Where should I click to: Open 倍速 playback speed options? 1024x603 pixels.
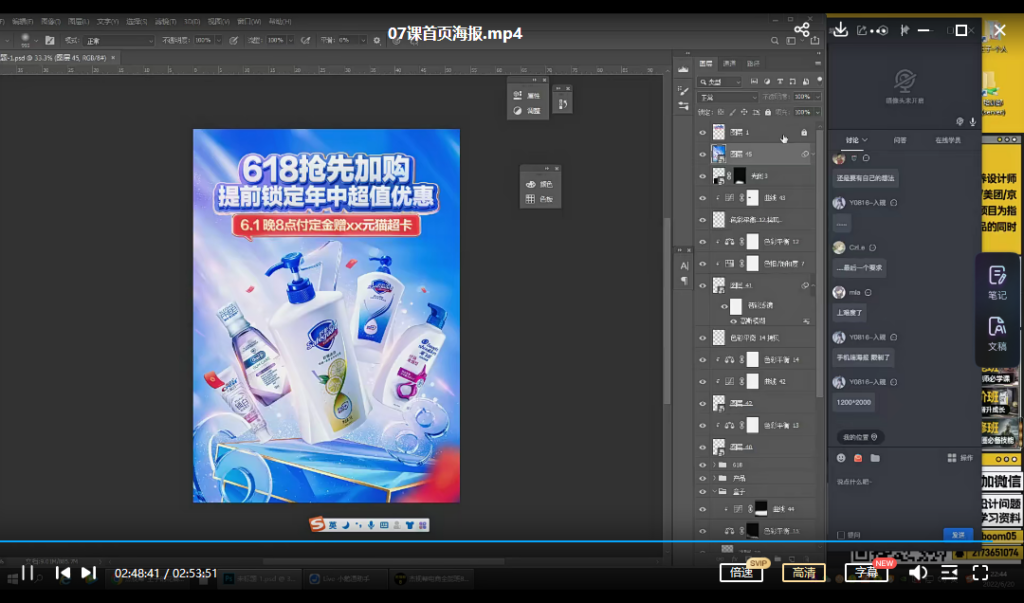pyautogui.click(x=741, y=573)
